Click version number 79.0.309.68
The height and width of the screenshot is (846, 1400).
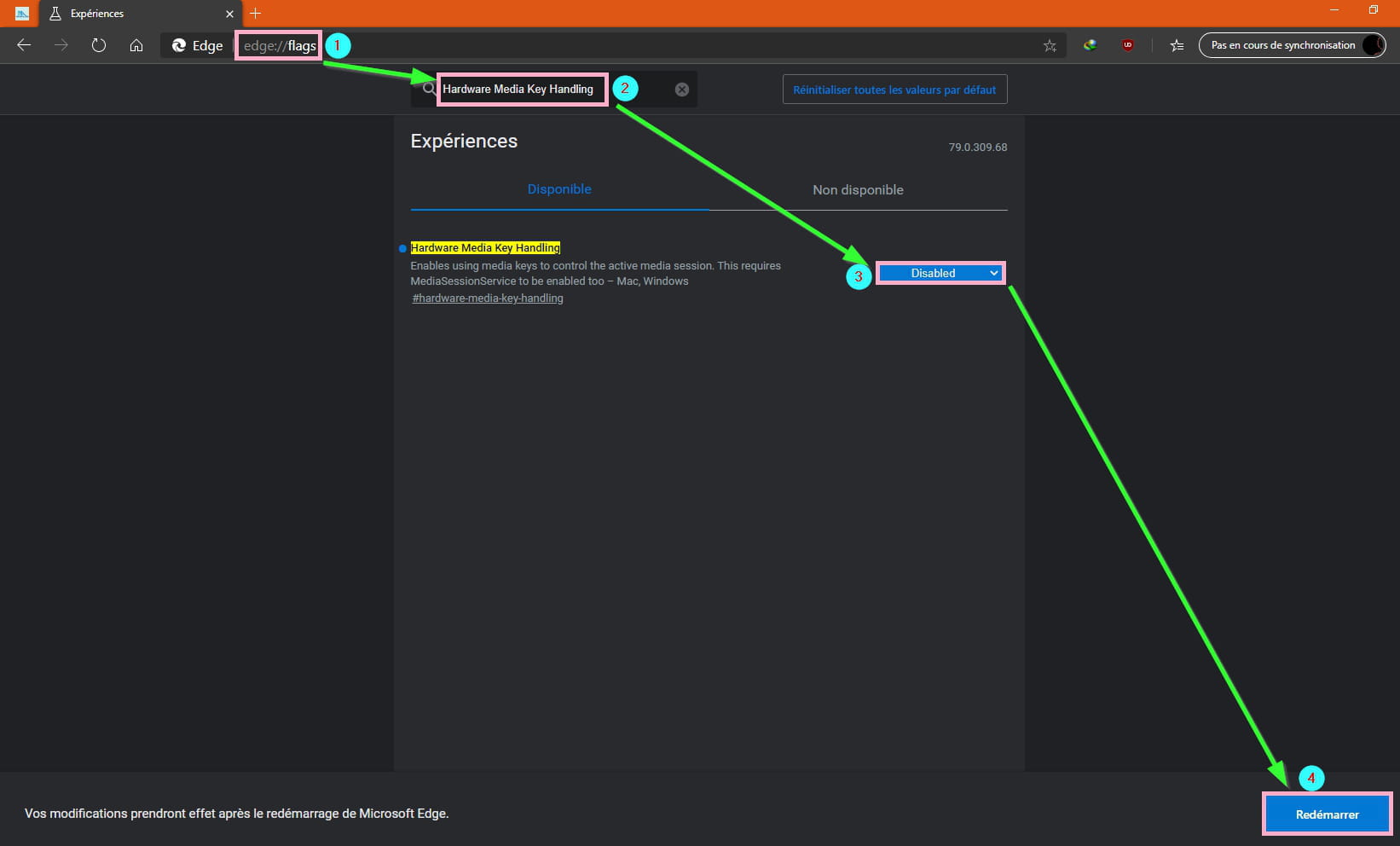[978, 148]
